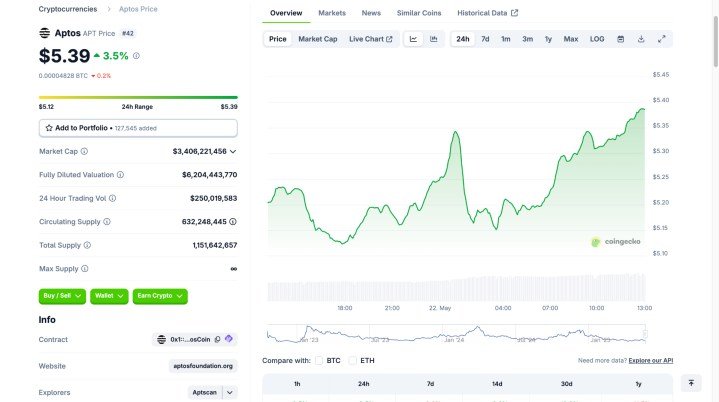Click the page vertical scrollbar

click(x=715, y=41)
